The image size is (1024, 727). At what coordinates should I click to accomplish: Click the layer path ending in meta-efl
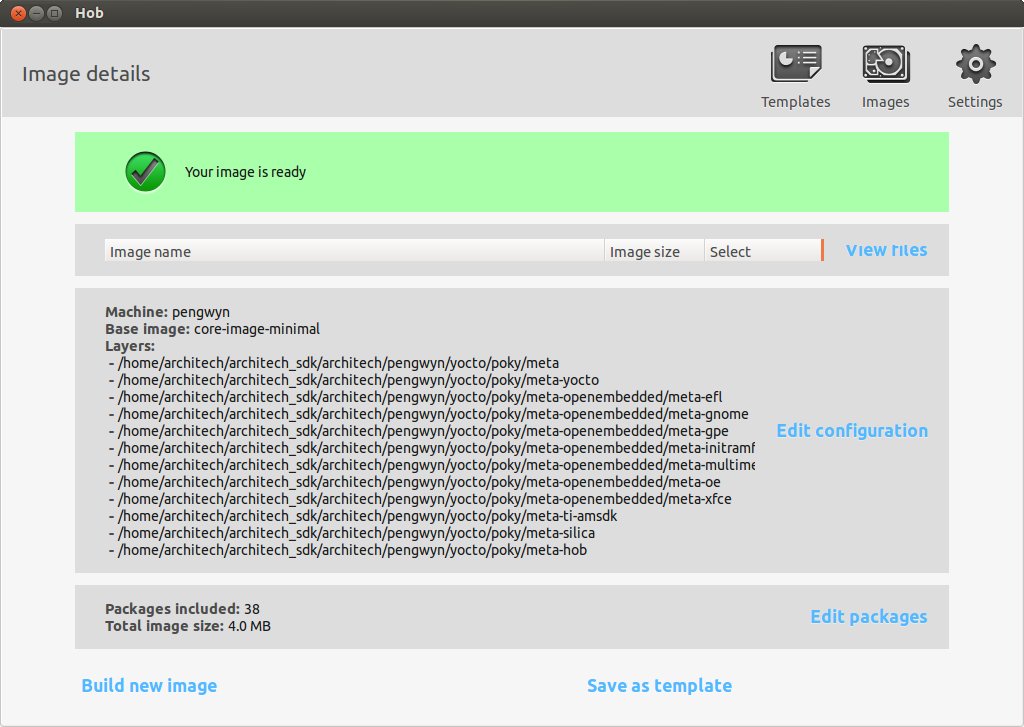pyautogui.click(x=415, y=396)
